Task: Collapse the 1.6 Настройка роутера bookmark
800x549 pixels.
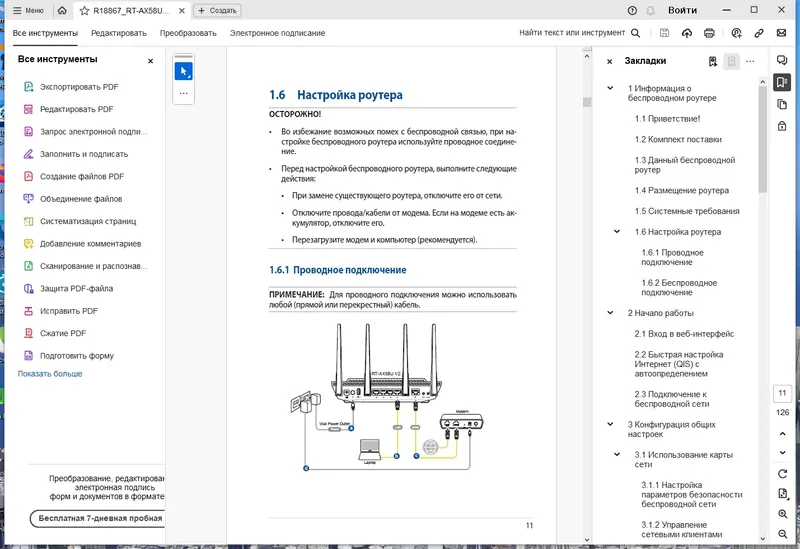Action: (x=617, y=232)
